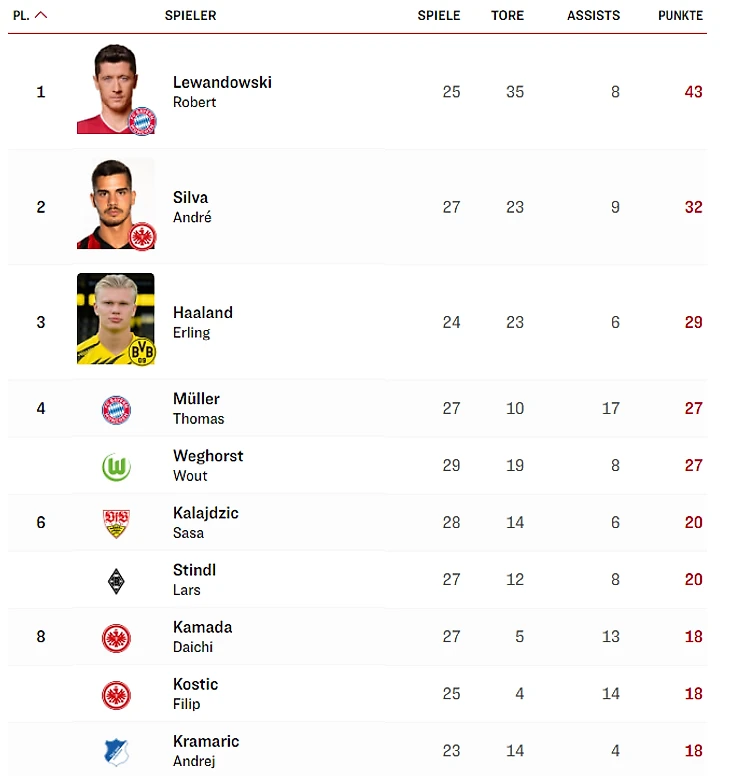Open Thomas Müller's player profile link

(x=198, y=408)
